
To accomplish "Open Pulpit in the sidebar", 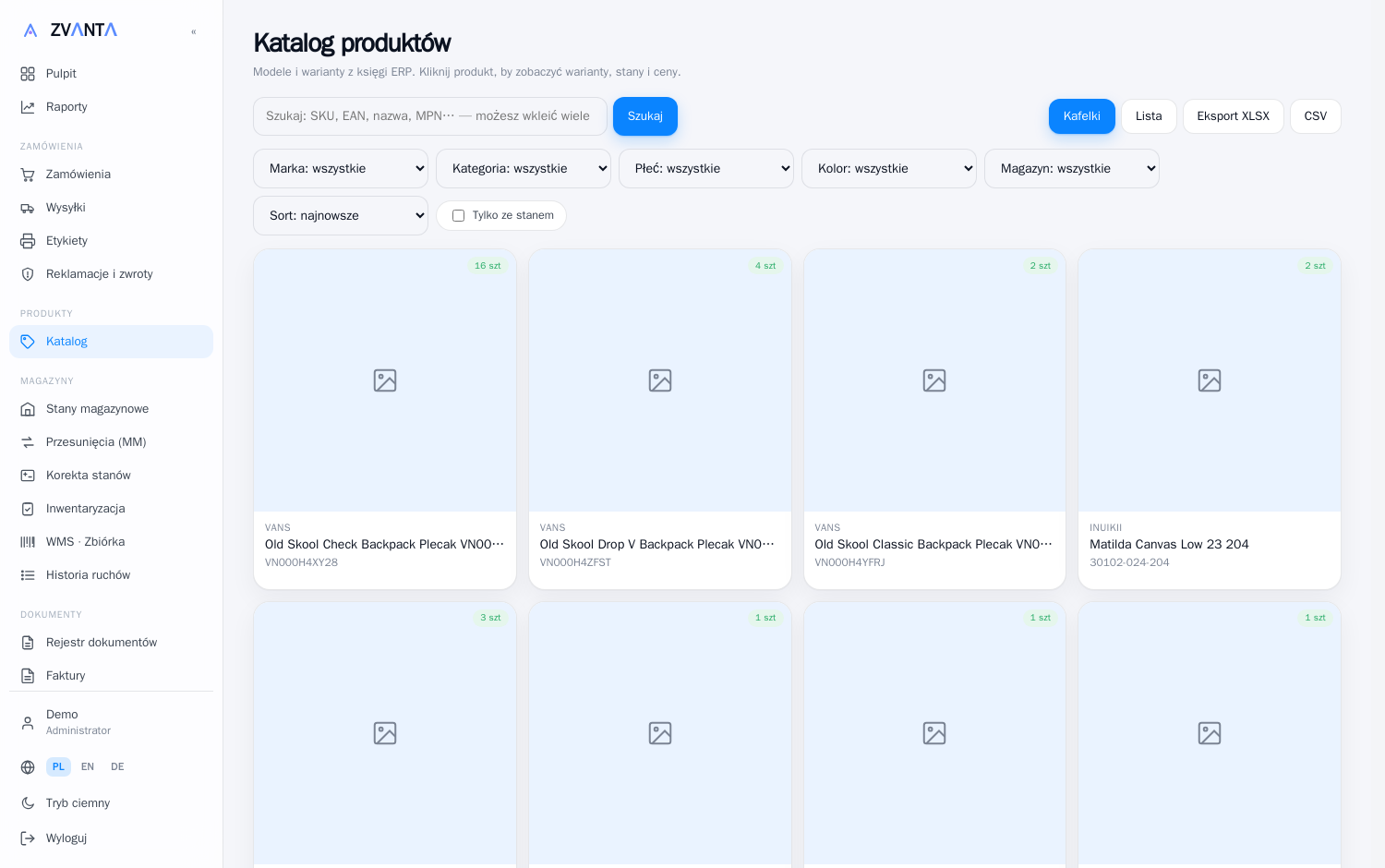I will click(x=111, y=74).
